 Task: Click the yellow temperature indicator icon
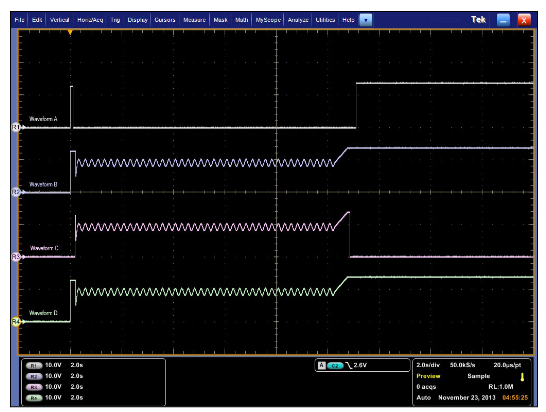(522, 377)
